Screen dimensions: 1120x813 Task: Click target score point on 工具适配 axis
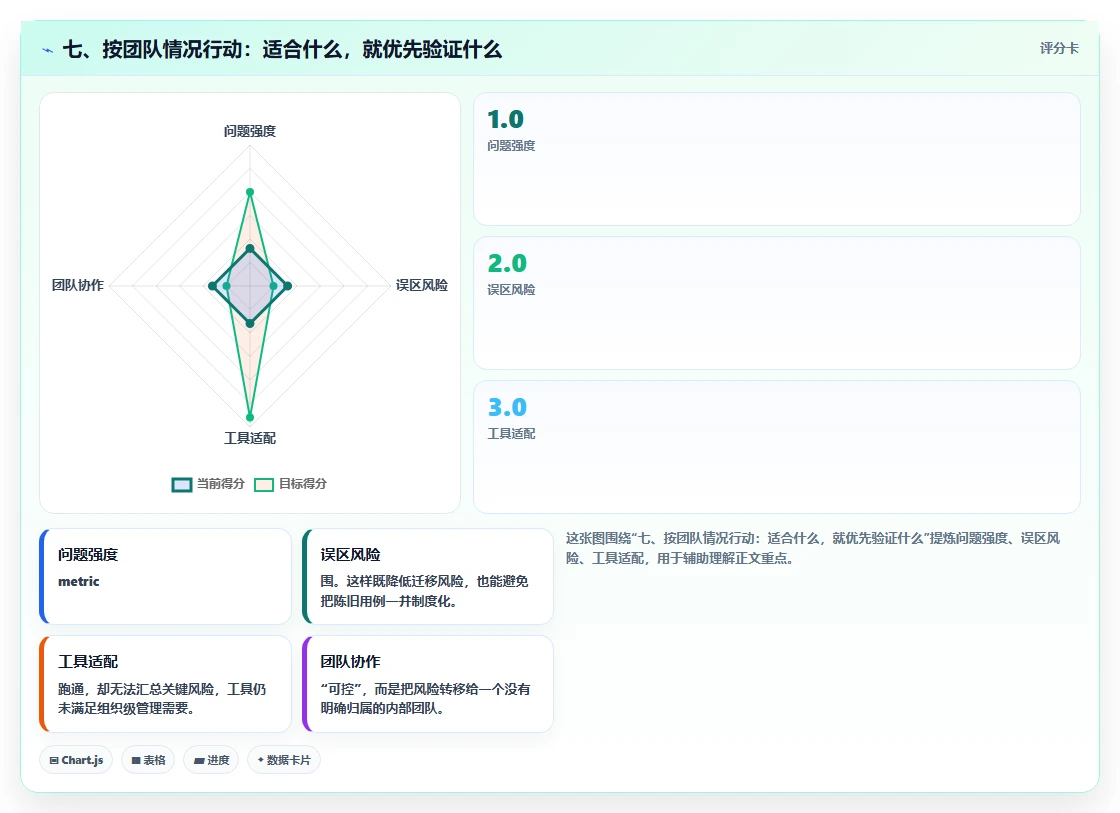point(249,417)
